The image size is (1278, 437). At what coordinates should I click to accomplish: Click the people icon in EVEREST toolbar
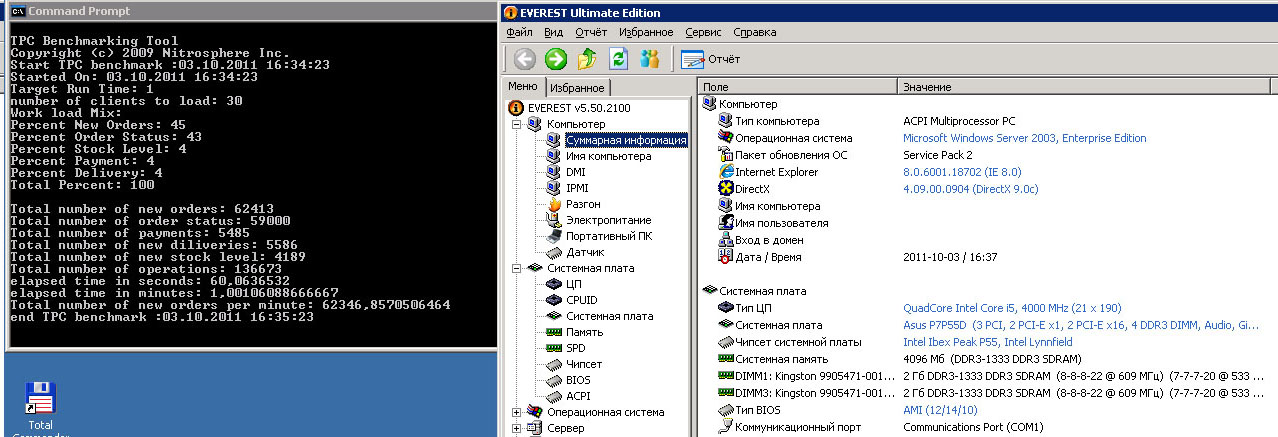649,59
